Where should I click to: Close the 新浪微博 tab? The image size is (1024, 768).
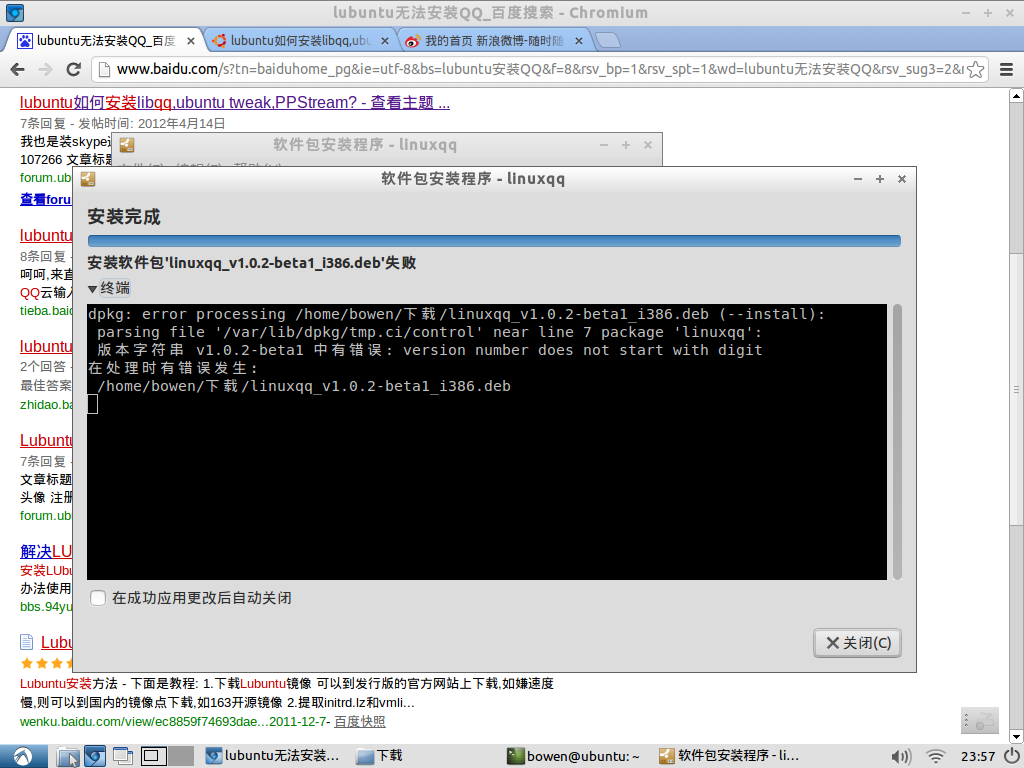point(579,41)
